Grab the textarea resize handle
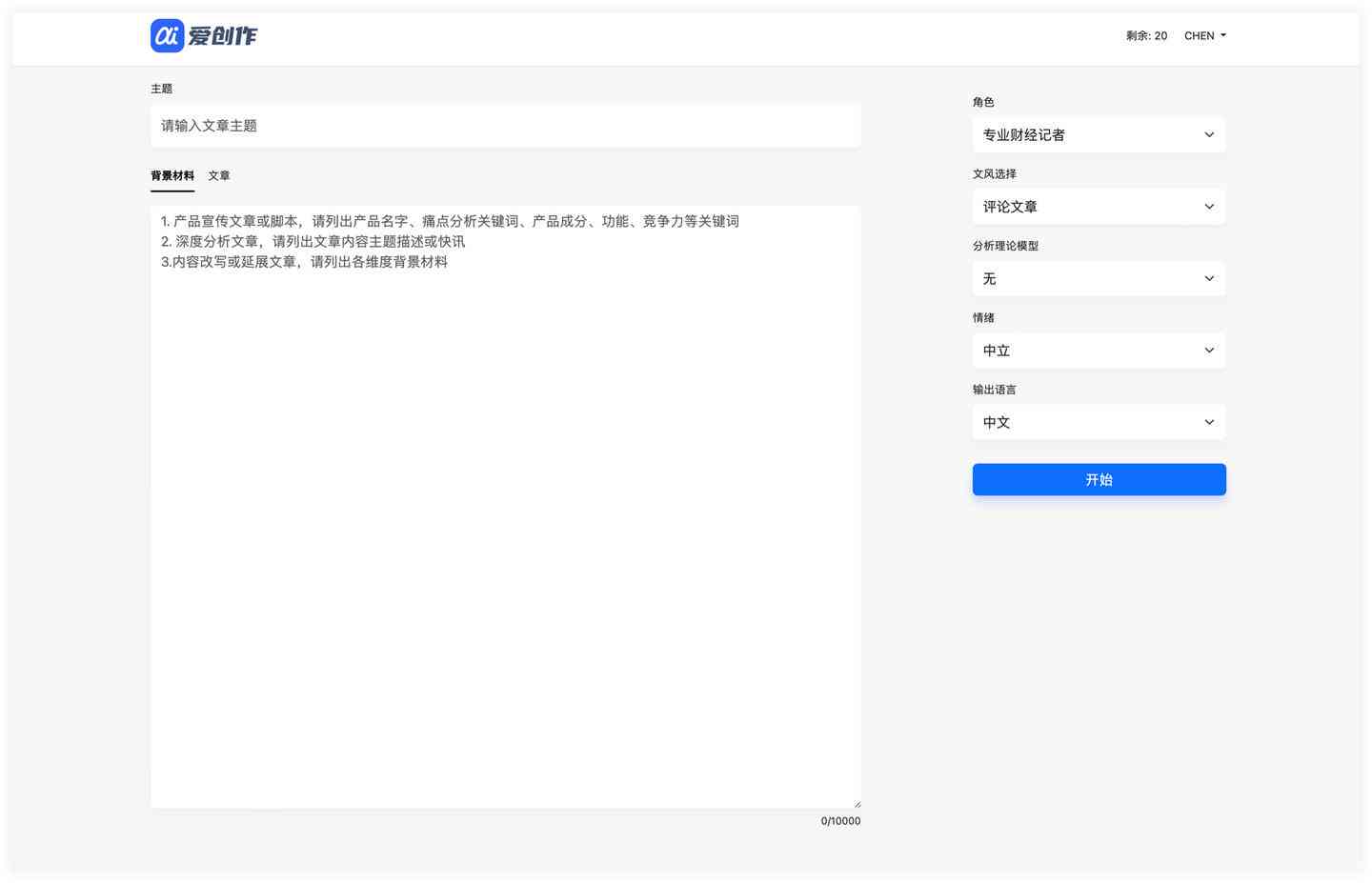Viewport: 1372px width, 883px height. [857, 804]
